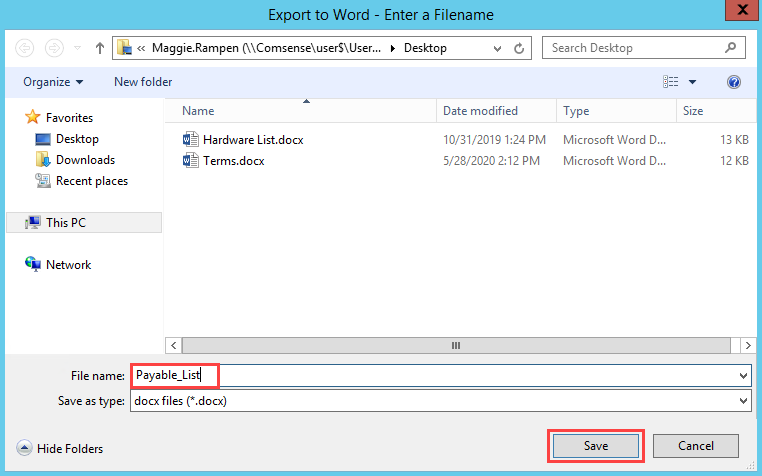Click the horizontal scrollbar thumb
Screen dimensions: 762x476
(x=456, y=346)
